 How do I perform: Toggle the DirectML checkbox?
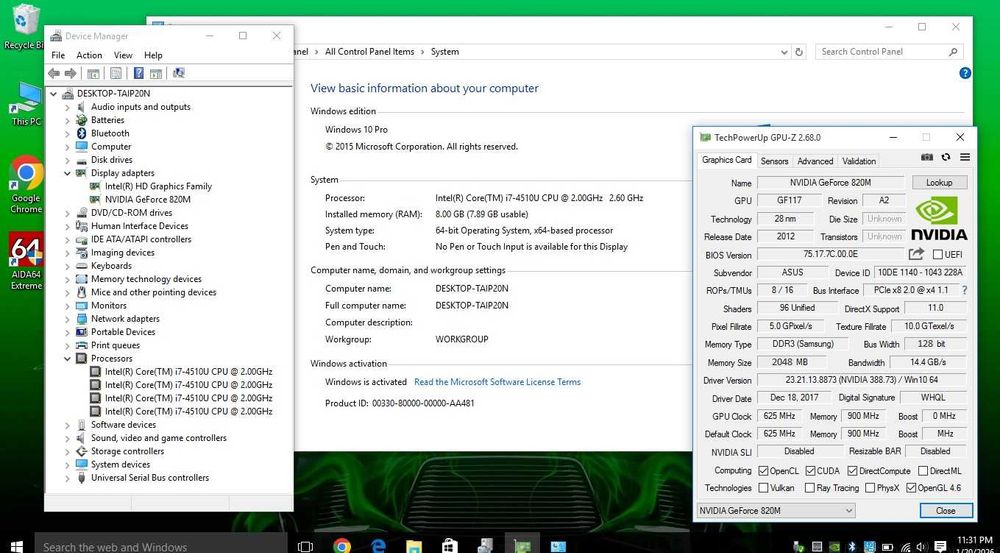point(923,471)
